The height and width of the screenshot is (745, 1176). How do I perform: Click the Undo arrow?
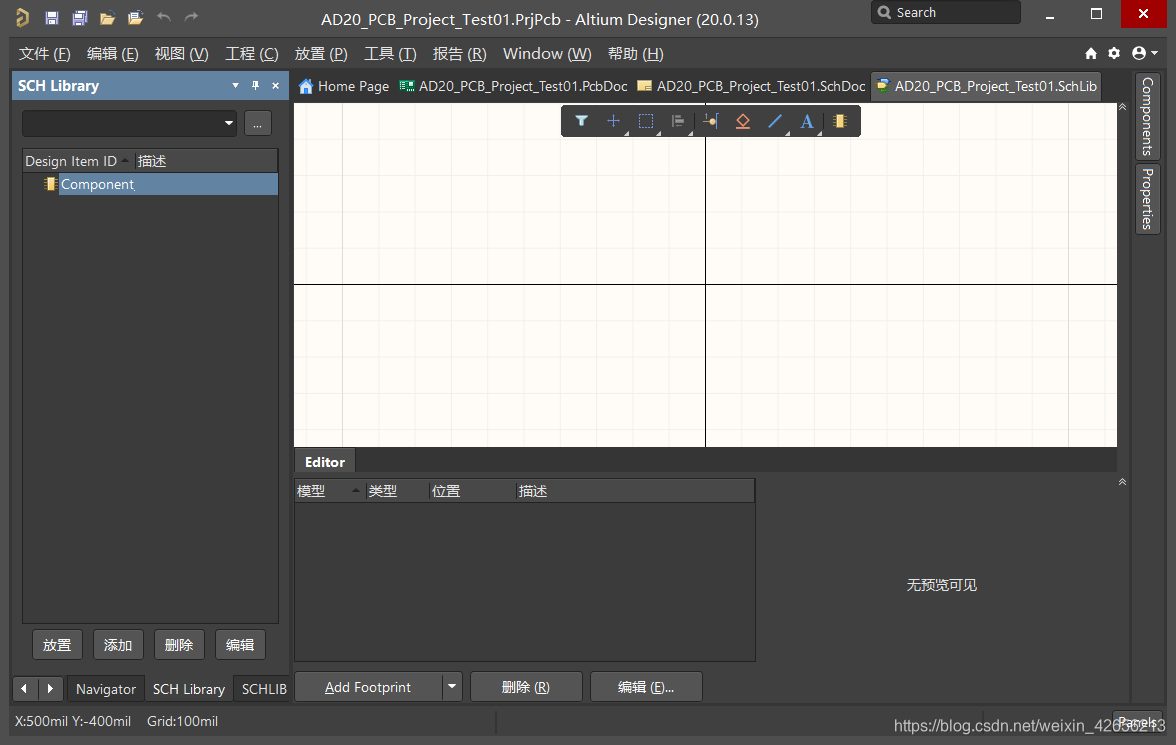(164, 17)
